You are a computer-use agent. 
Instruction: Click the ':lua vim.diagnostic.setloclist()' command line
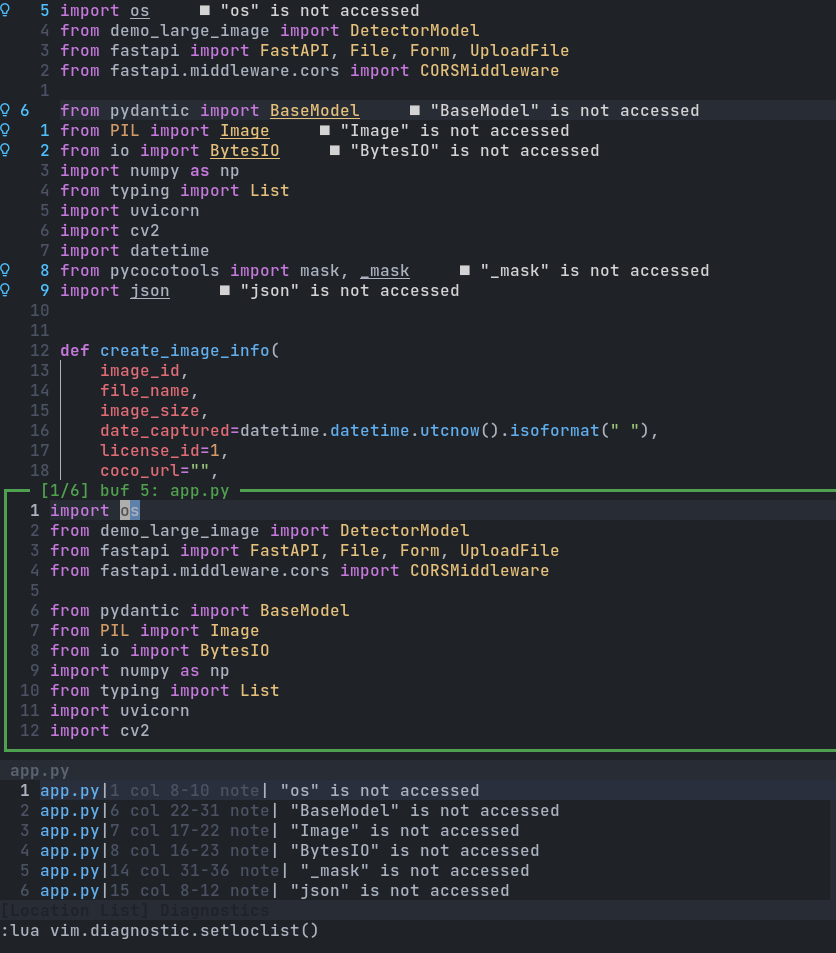pos(160,931)
